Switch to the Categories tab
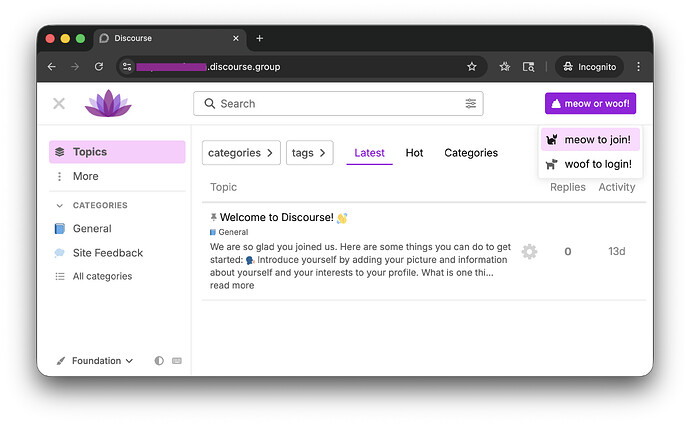690x425 pixels. click(x=471, y=153)
